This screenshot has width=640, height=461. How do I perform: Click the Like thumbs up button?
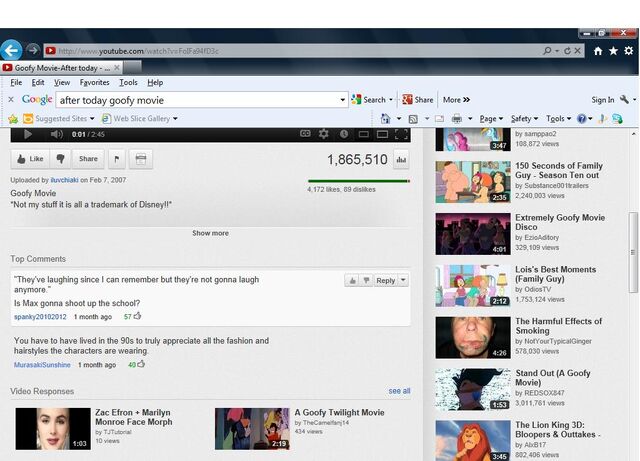30,159
